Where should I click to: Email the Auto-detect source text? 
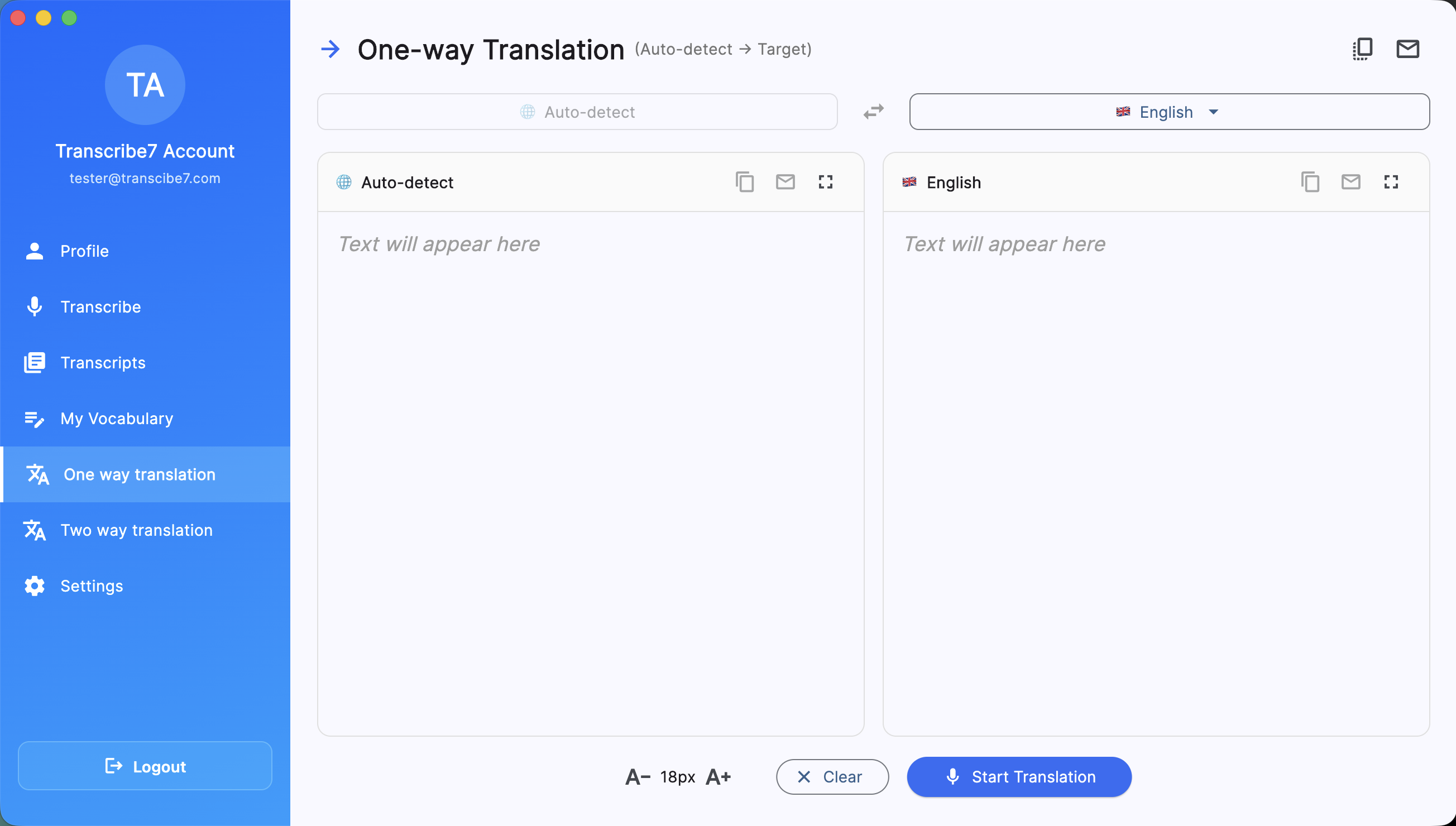coord(785,181)
